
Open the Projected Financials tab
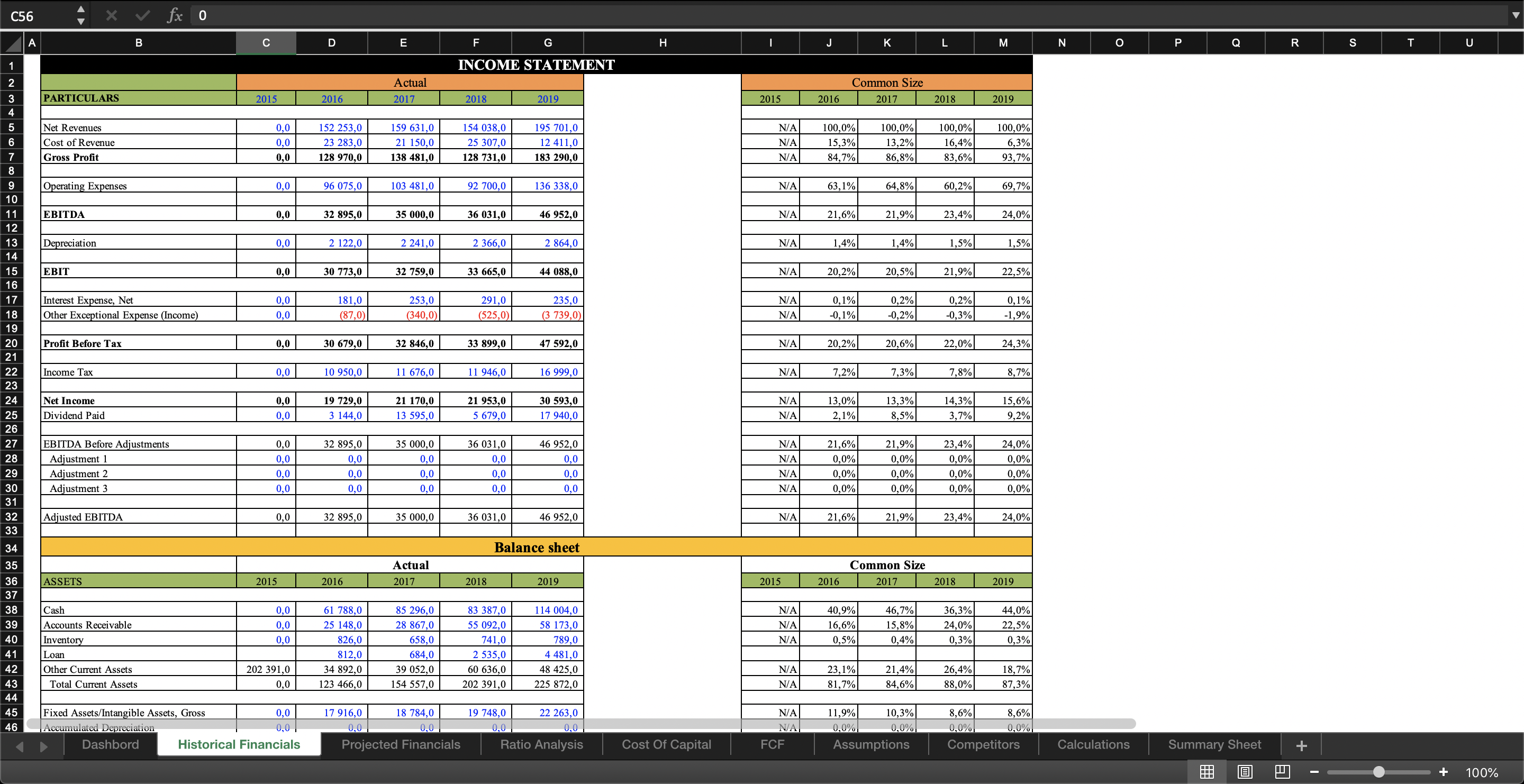[x=401, y=744]
